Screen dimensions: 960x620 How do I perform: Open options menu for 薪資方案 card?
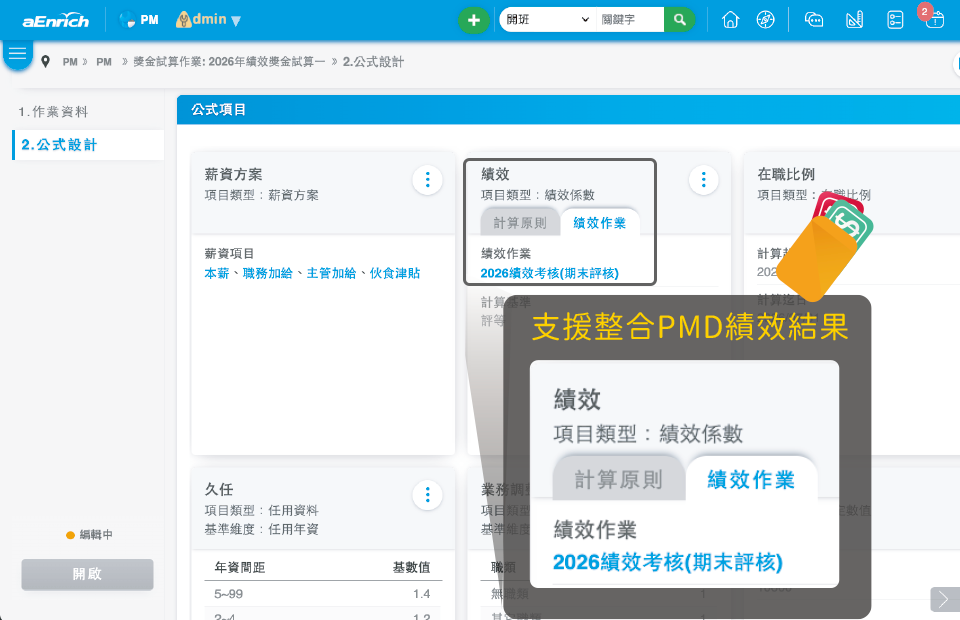(x=427, y=179)
